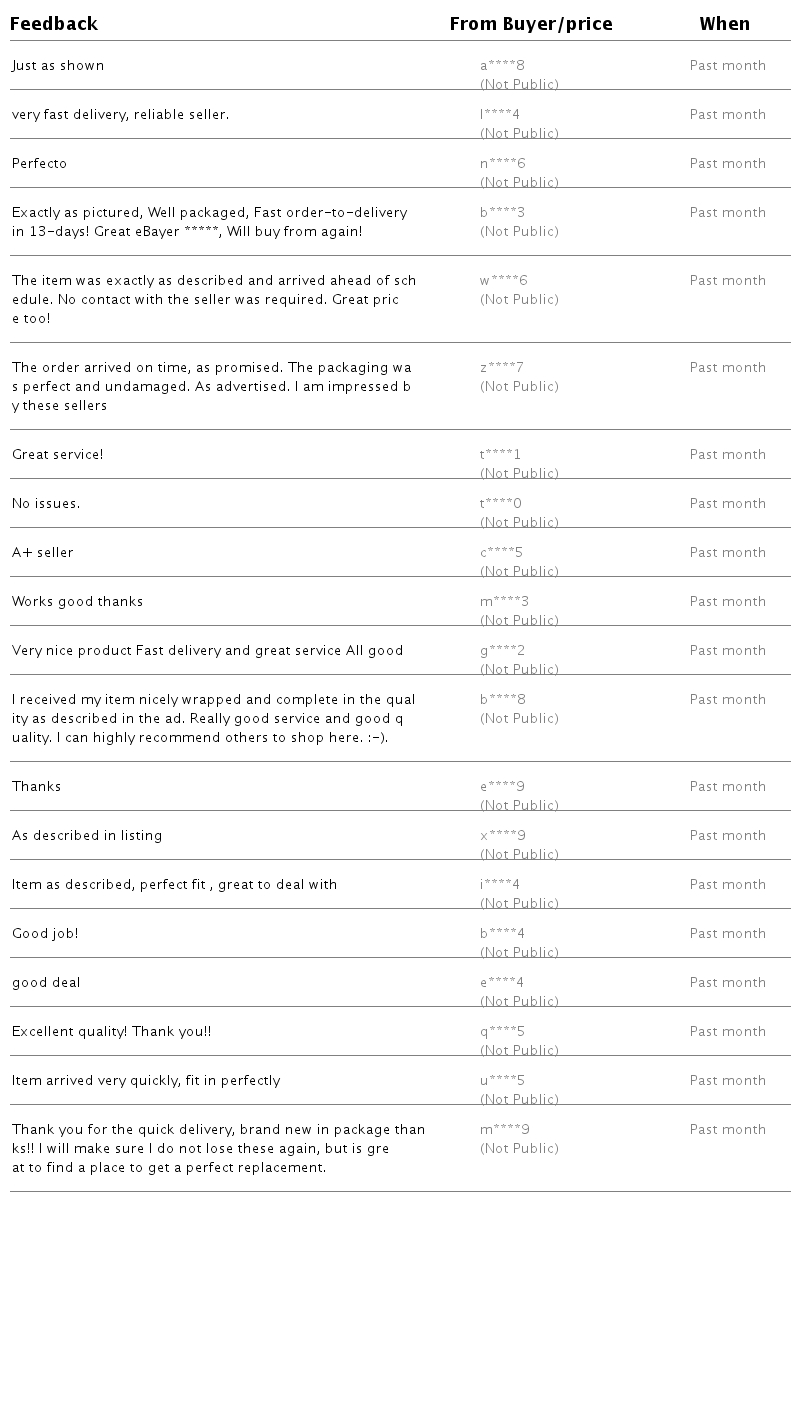This screenshot has width=800, height=1424.
Task: Click buyer name z****7
Action: click(x=502, y=368)
